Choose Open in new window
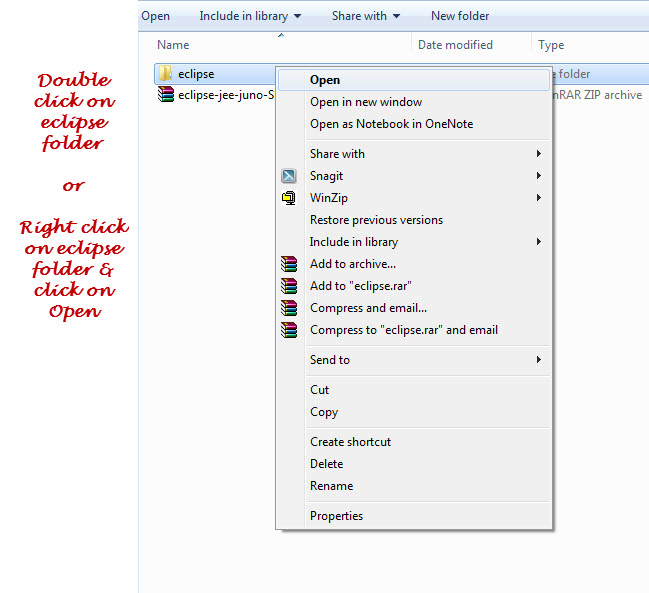Viewport: 649px width, 593px height. point(414,102)
